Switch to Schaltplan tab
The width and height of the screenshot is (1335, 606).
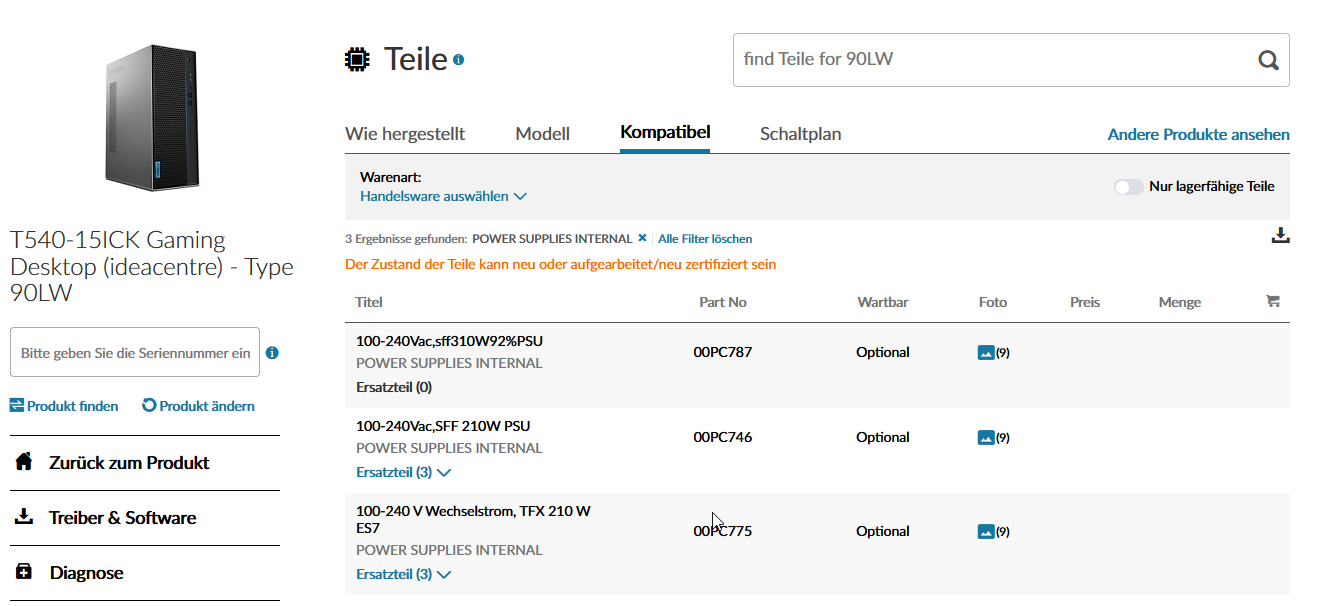pos(800,134)
